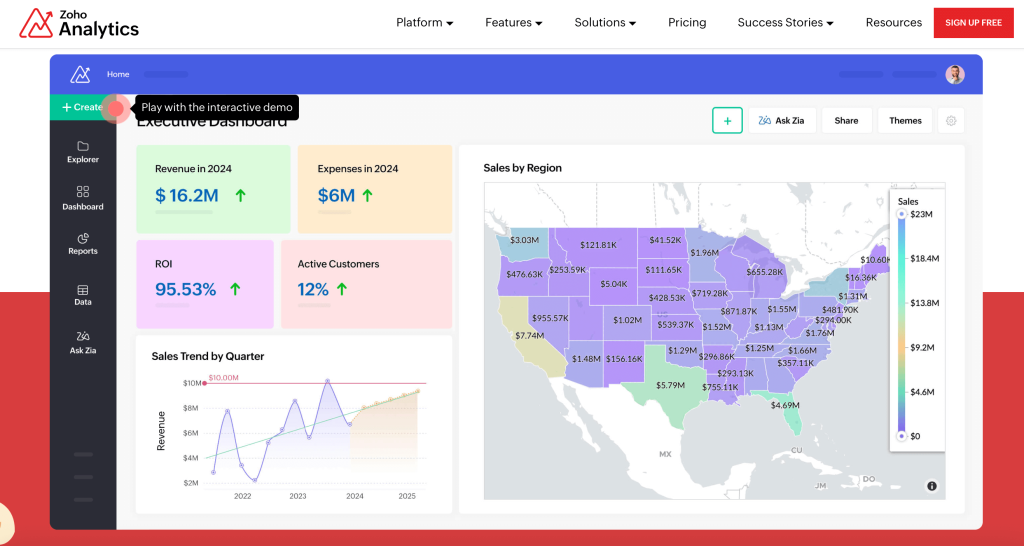Click the $121.81K map label
The width and height of the screenshot is (1024, 546).
pyautogui.click(x=599, y=244)
